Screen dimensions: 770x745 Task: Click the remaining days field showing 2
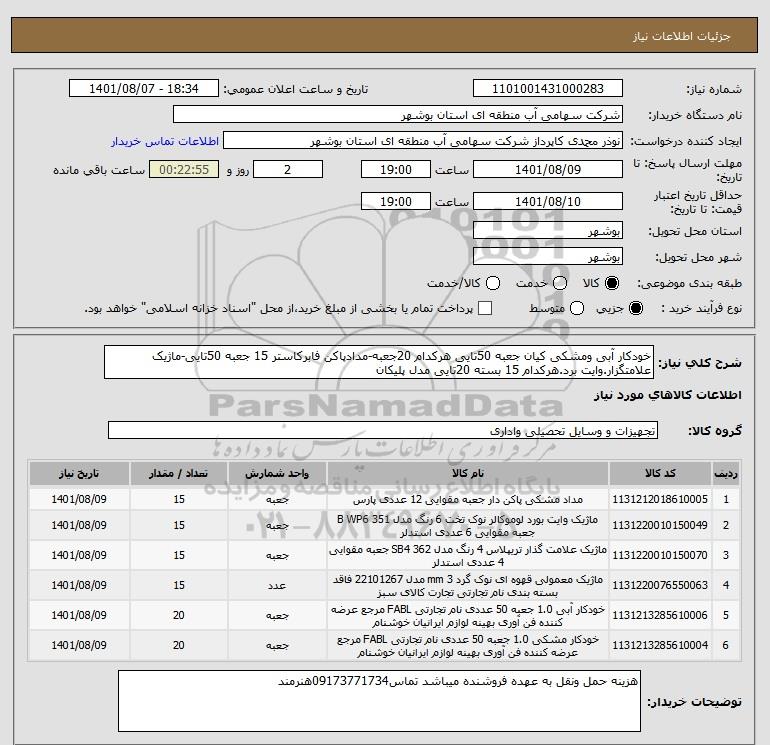(x=288, y=169)
